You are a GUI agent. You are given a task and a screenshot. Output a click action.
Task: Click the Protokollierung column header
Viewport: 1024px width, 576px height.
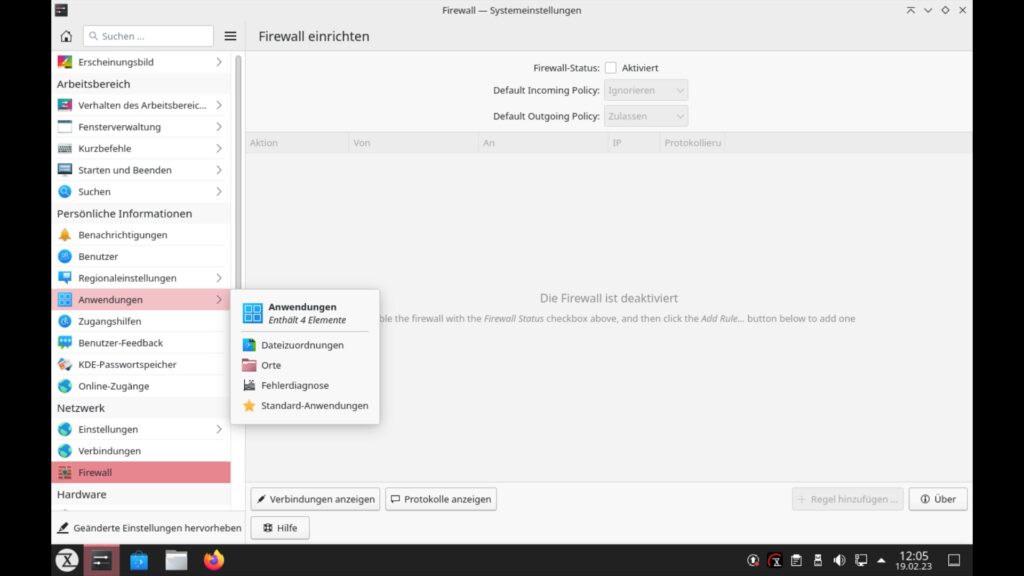point(692,142)
